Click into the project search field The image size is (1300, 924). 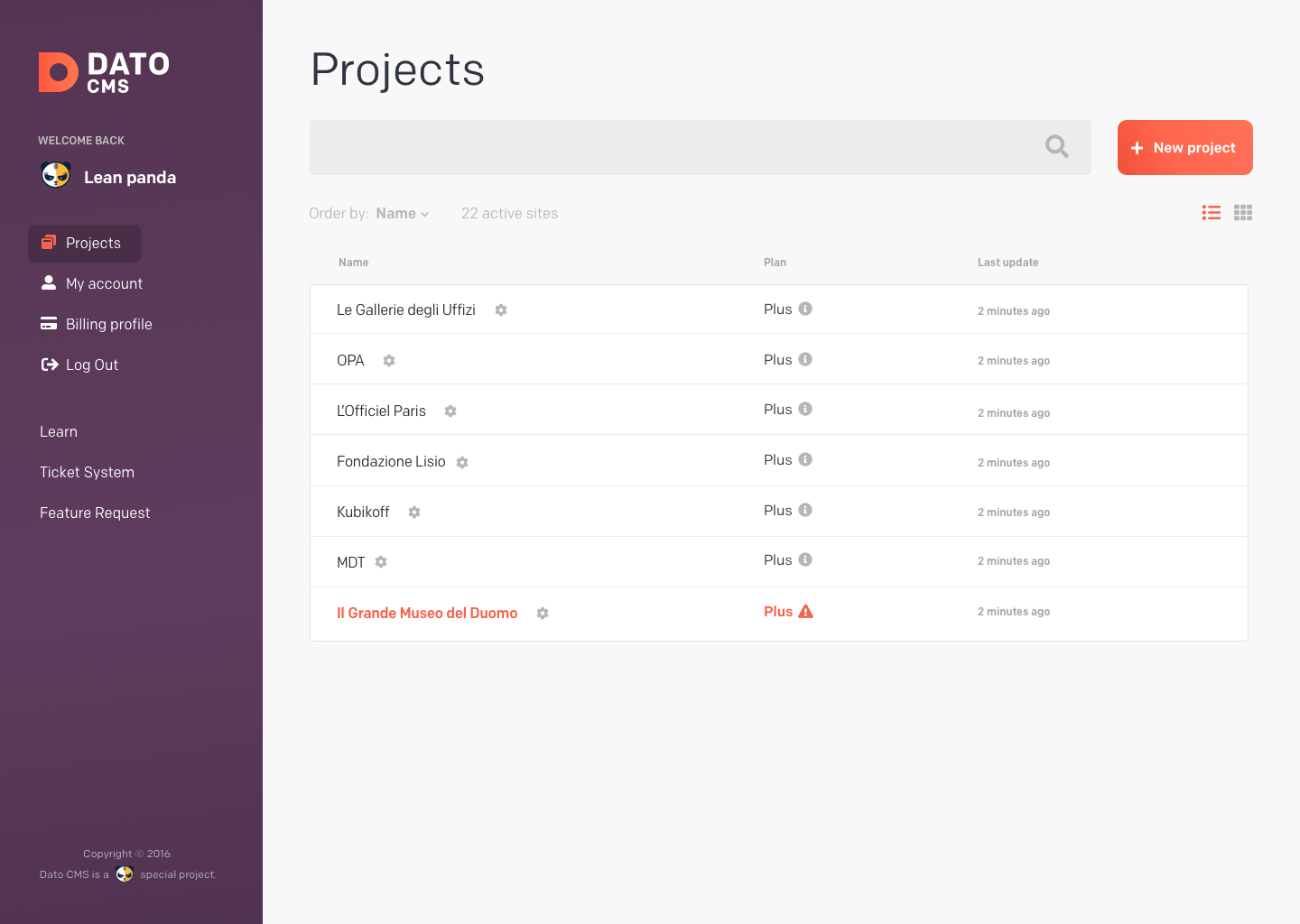701,147
